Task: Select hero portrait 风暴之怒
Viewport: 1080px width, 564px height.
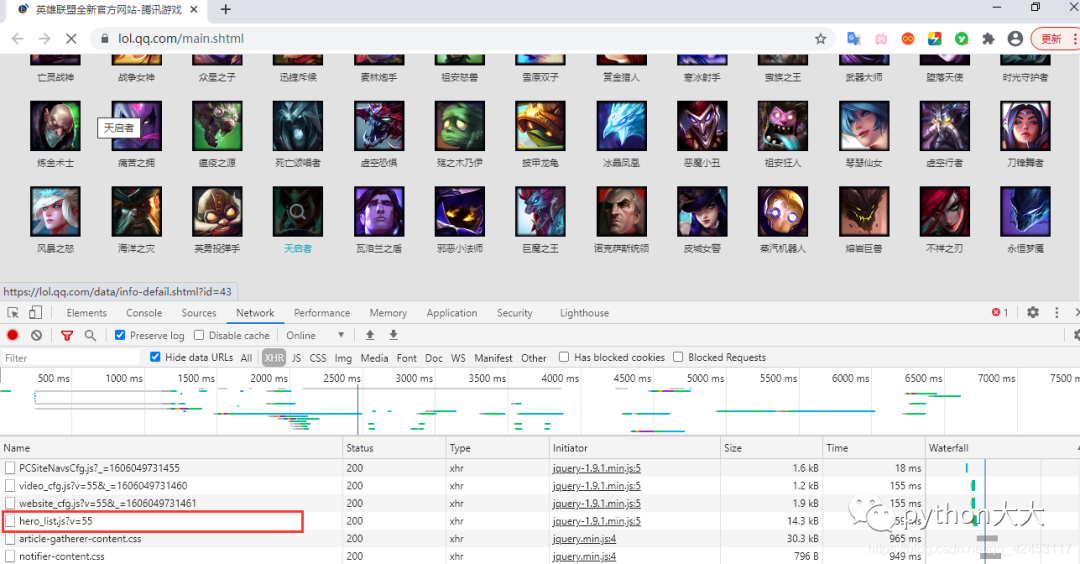Action: coord(55,211)
